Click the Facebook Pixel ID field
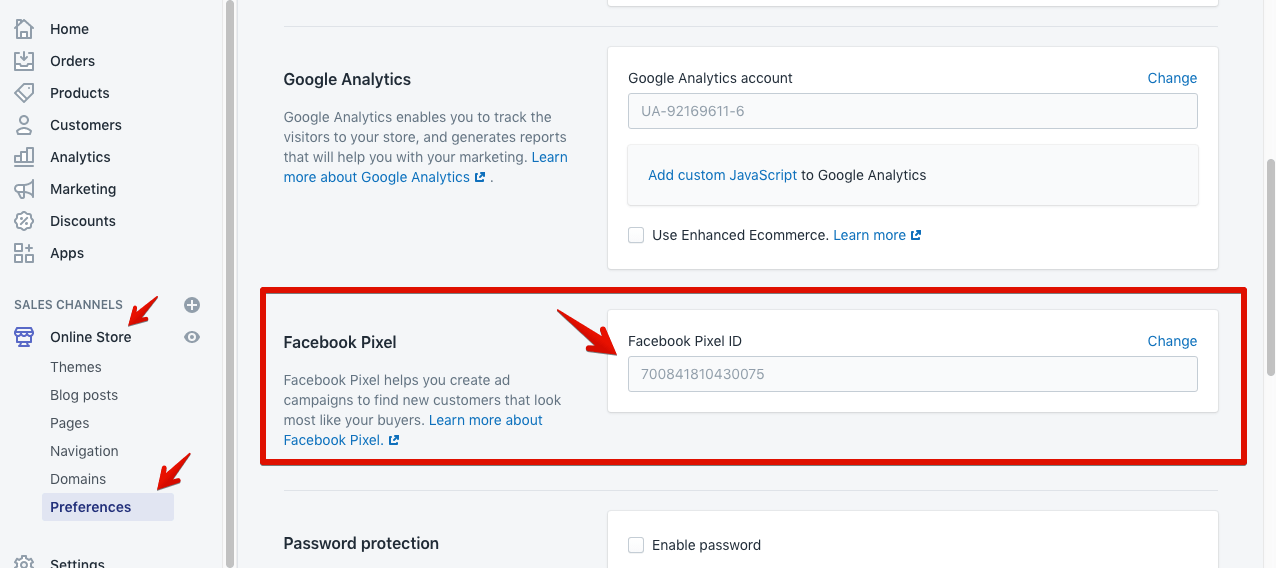The width and height of the screenshot is (1276, 568). 912,375
